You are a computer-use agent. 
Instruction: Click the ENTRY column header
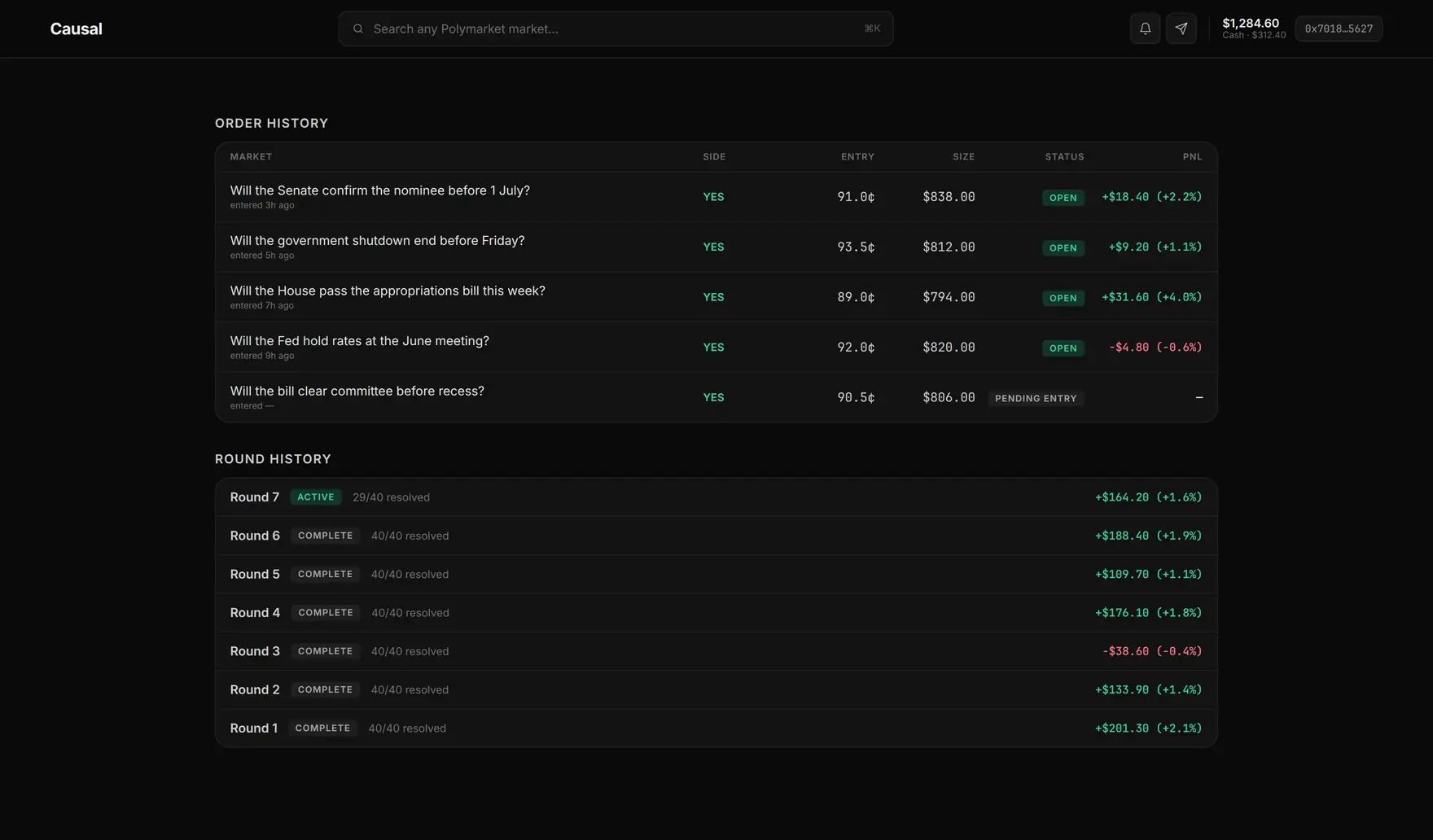click(857, 156)
